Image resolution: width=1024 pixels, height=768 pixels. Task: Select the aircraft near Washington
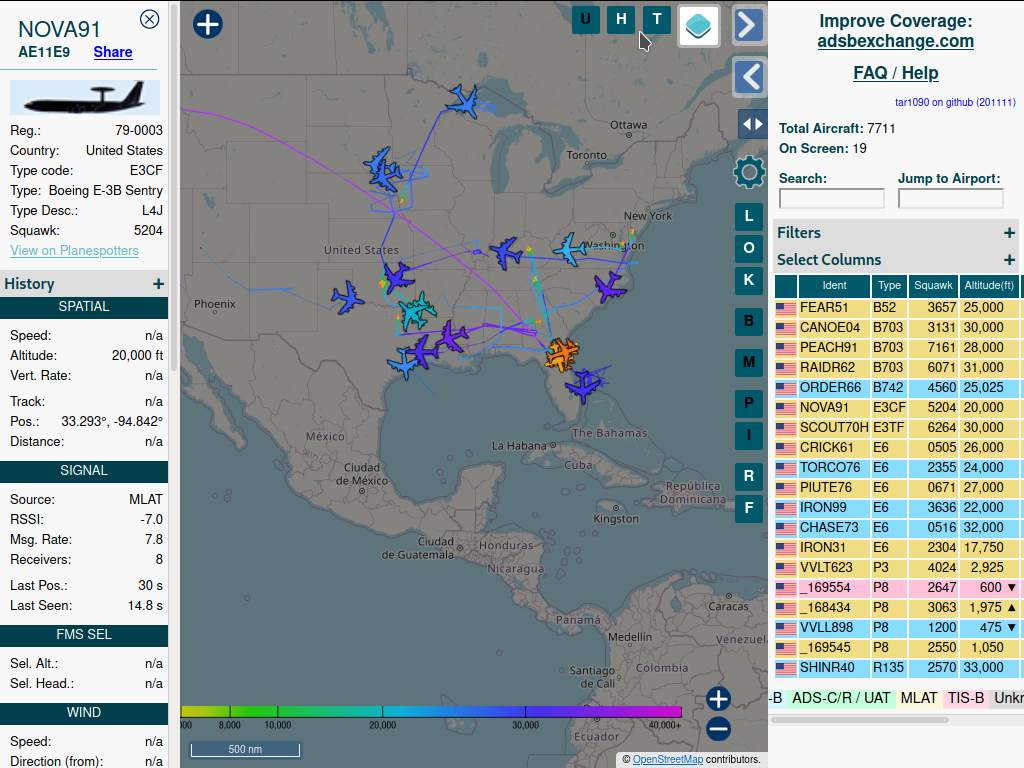[x=569, y=249]
